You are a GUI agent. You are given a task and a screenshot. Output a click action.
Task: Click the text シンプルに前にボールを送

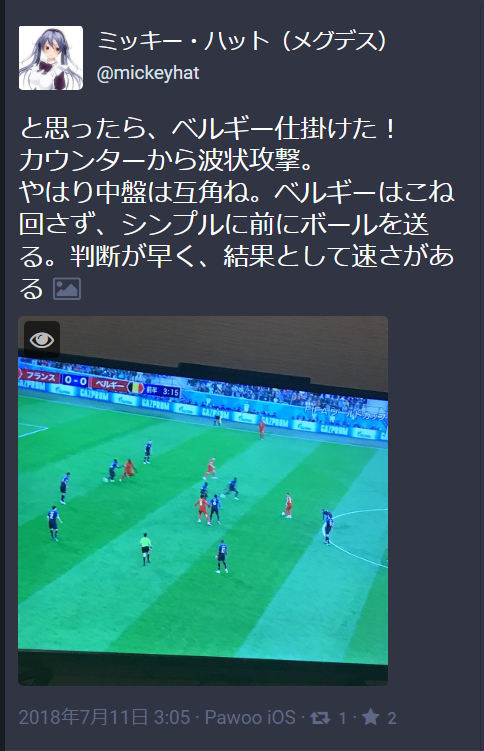tap(275, 225)
